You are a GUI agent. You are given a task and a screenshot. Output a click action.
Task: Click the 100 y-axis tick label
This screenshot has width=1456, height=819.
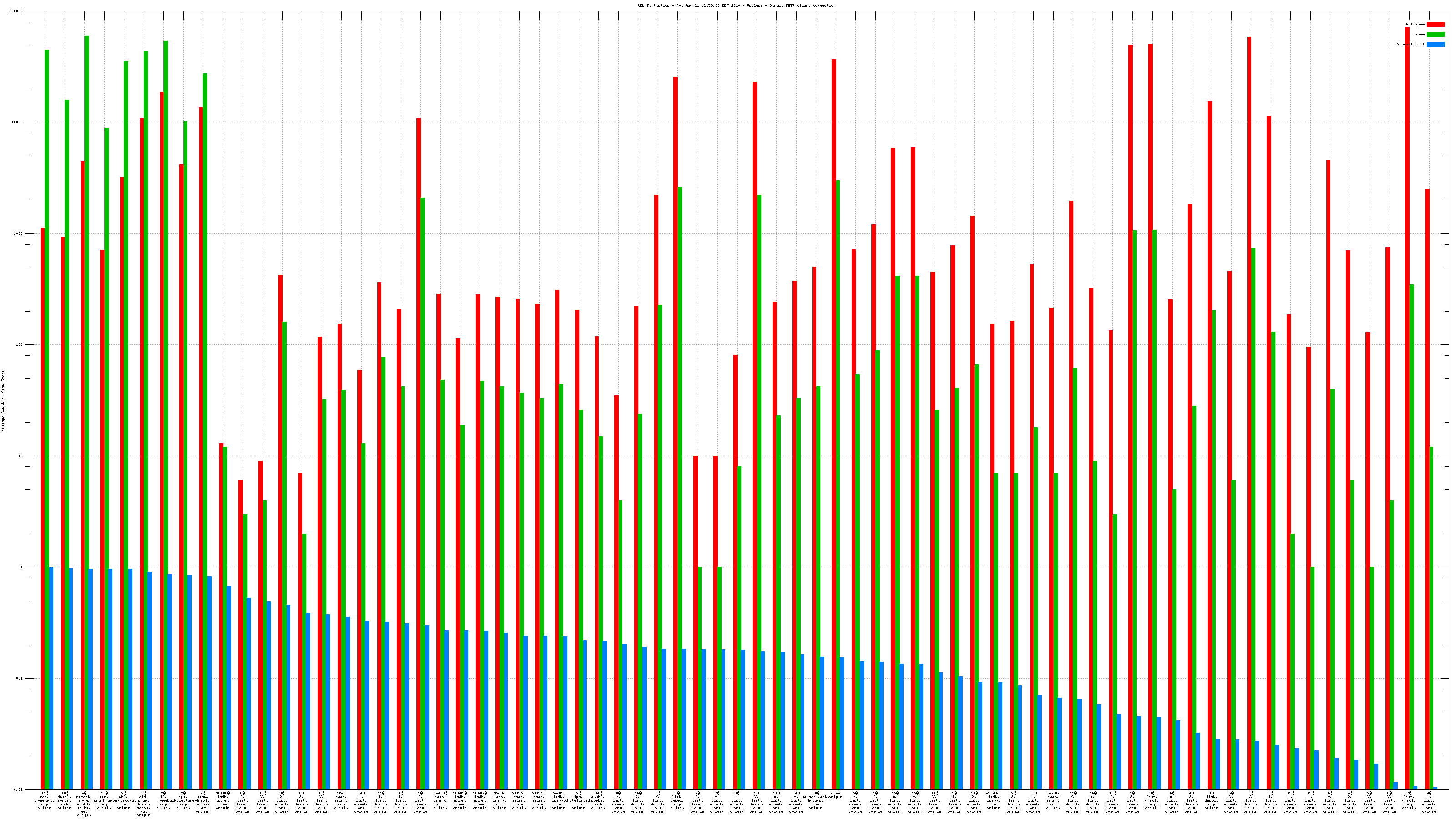click(20, 345)
